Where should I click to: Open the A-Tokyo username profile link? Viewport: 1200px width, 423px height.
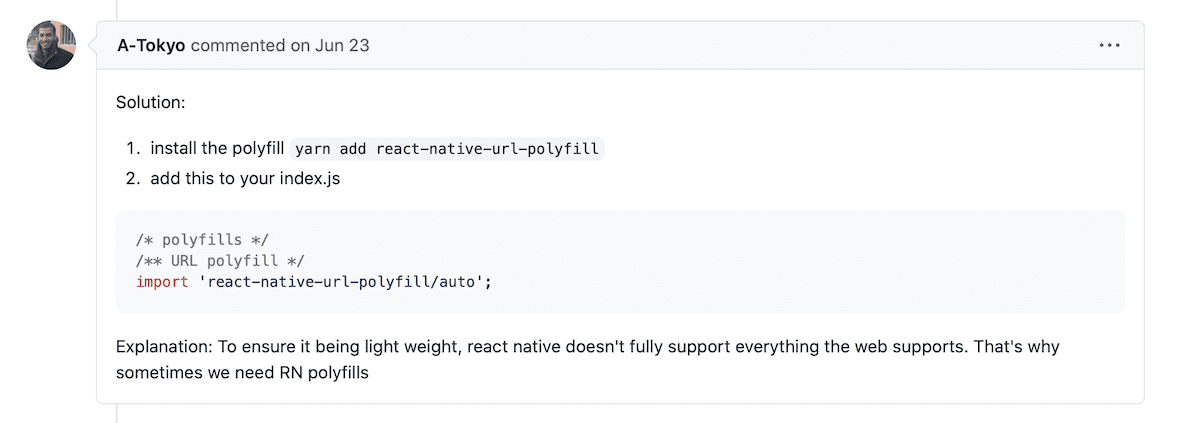151,45
